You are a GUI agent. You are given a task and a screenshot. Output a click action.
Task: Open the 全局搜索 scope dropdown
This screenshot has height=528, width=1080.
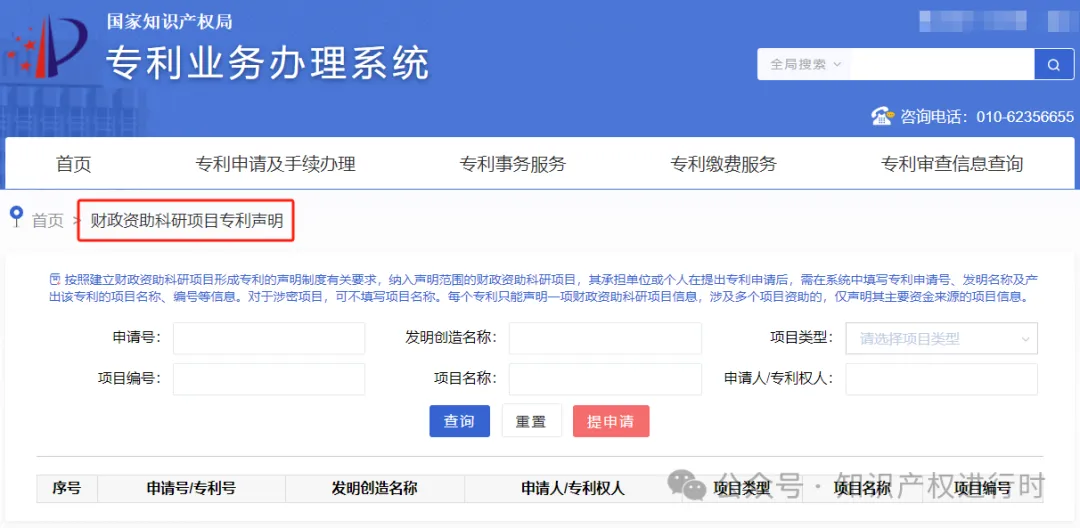pos(805,65)
